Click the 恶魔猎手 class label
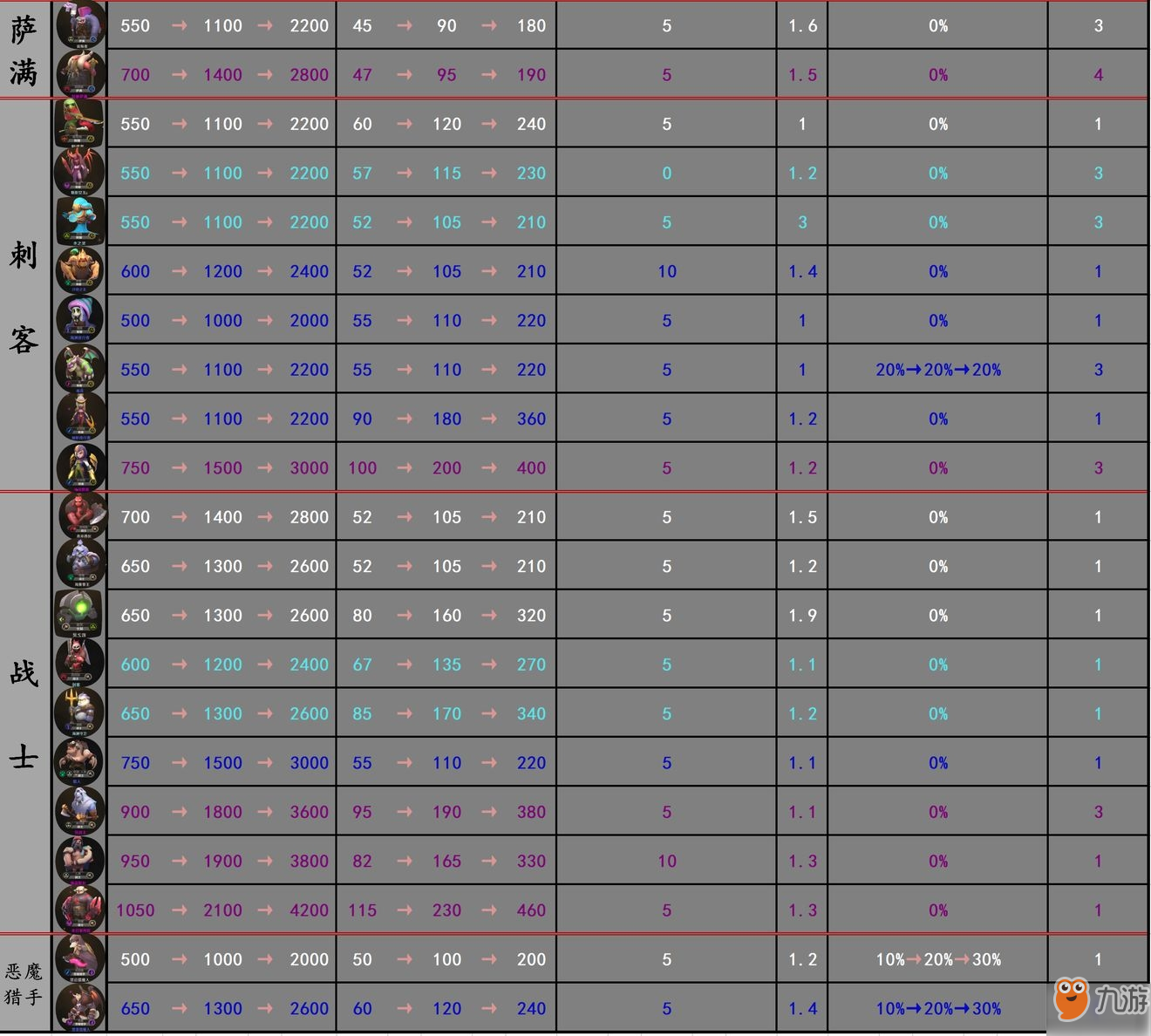The image size is (1151, 1036). [24, 984]
